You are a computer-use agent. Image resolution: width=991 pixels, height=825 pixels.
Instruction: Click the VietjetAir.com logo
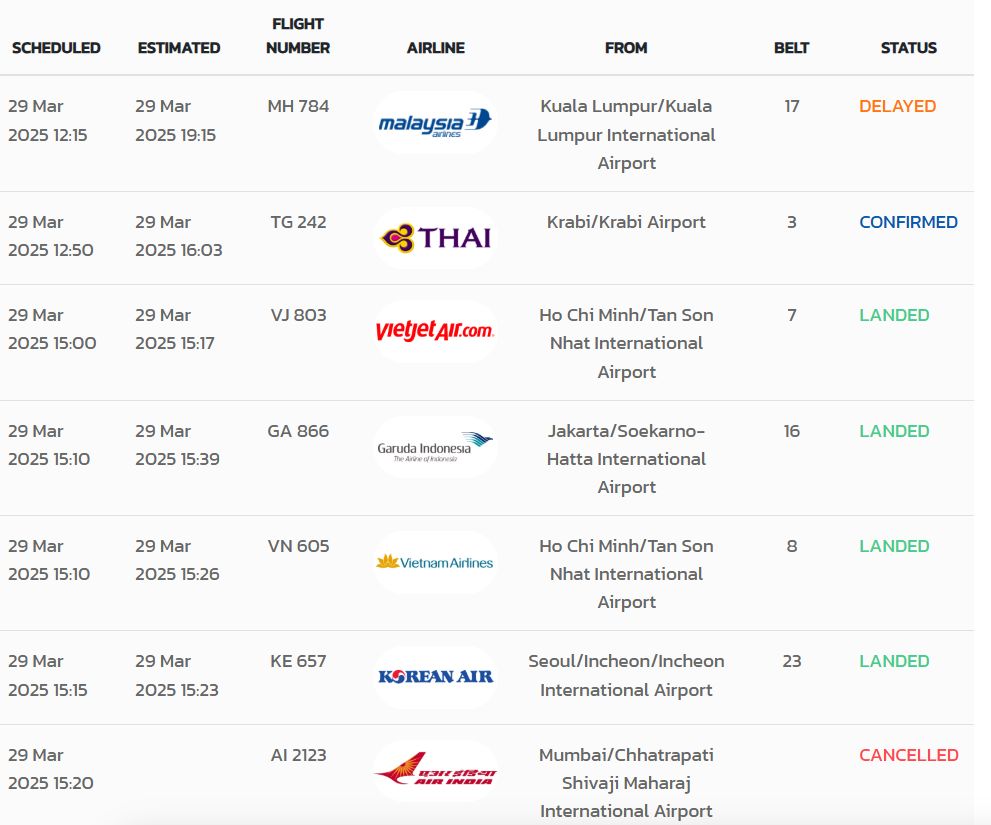435,331
